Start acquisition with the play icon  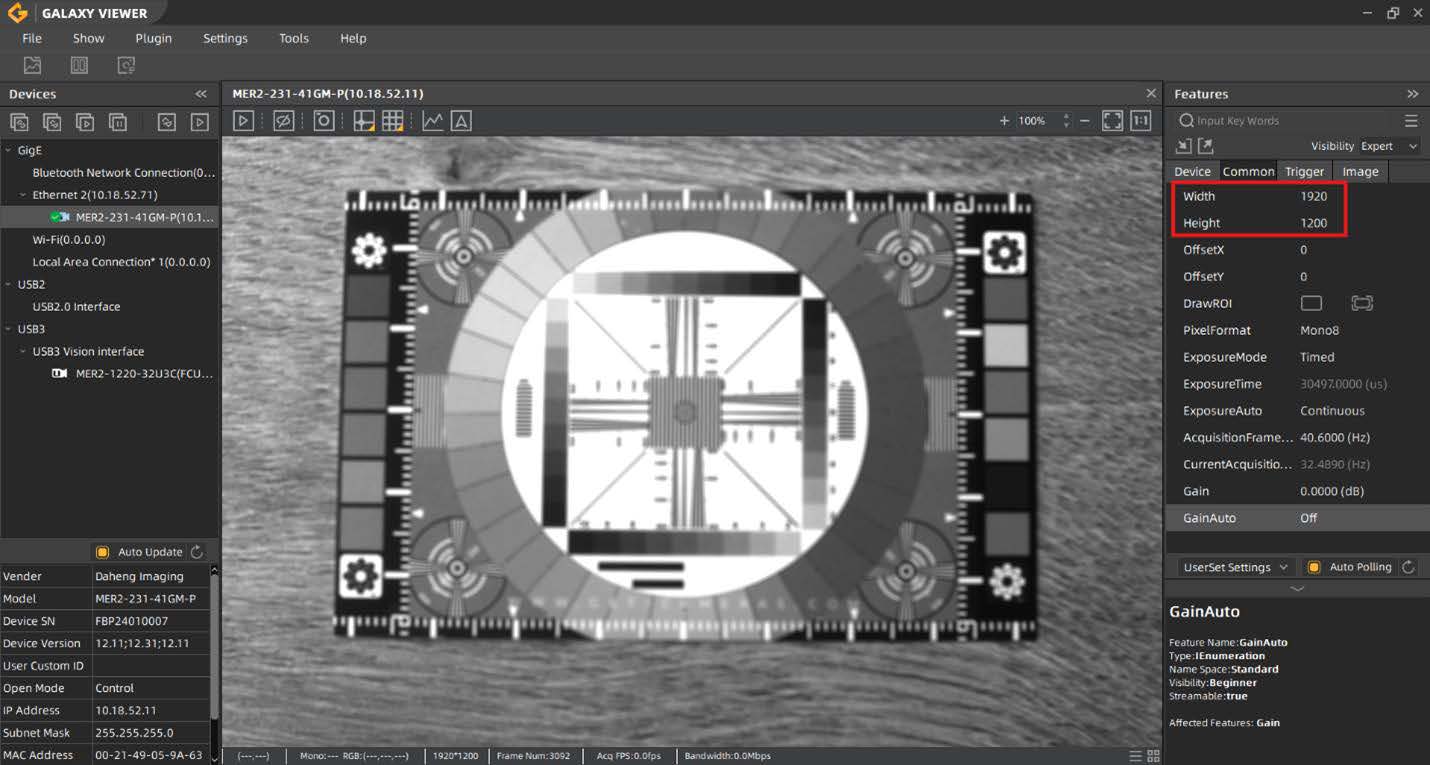tap(243, 121)
